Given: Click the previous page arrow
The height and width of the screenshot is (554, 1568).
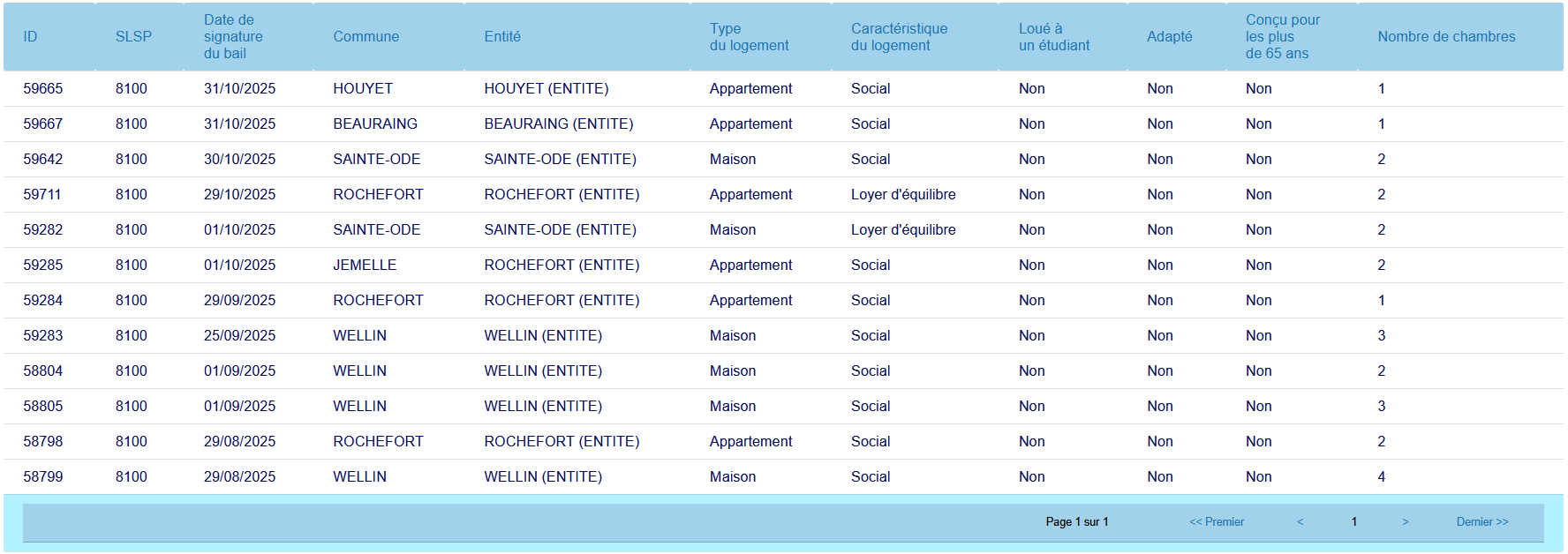Looking at the screenshot, I should 1300,522.
